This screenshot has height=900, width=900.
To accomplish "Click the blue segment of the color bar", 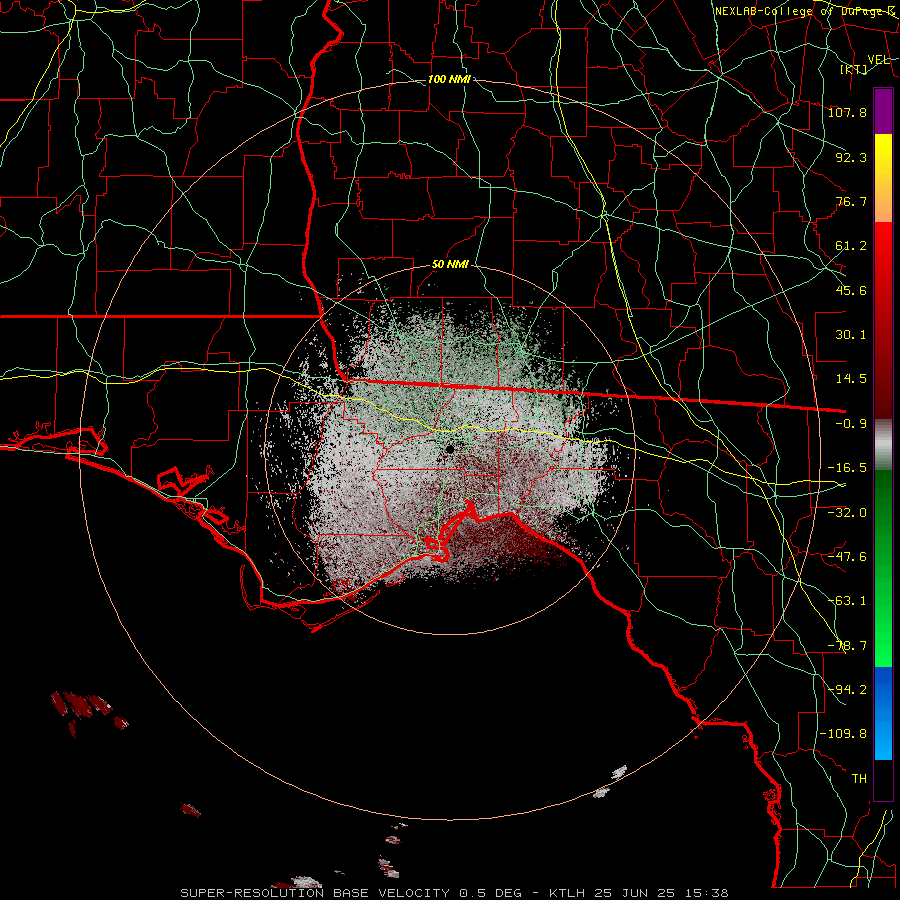I will click(883, 713).
